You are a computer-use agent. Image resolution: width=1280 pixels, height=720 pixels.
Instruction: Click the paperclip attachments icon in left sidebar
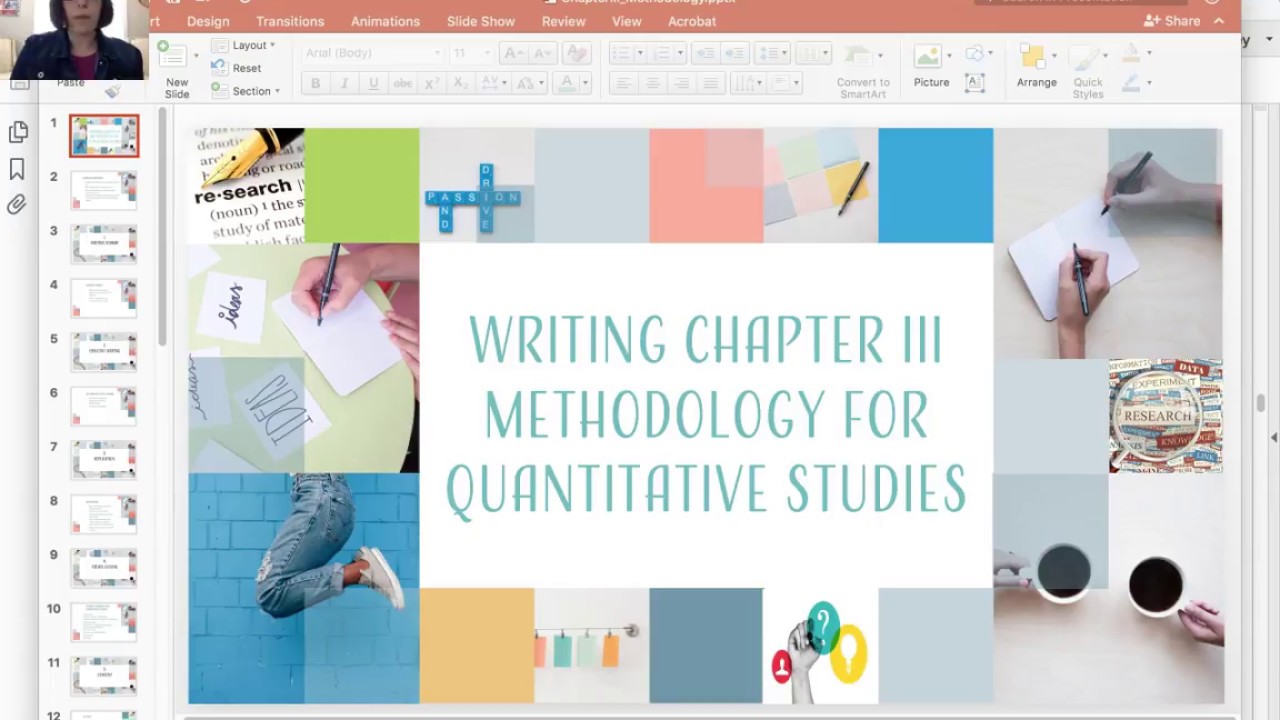tap(17, 205)
